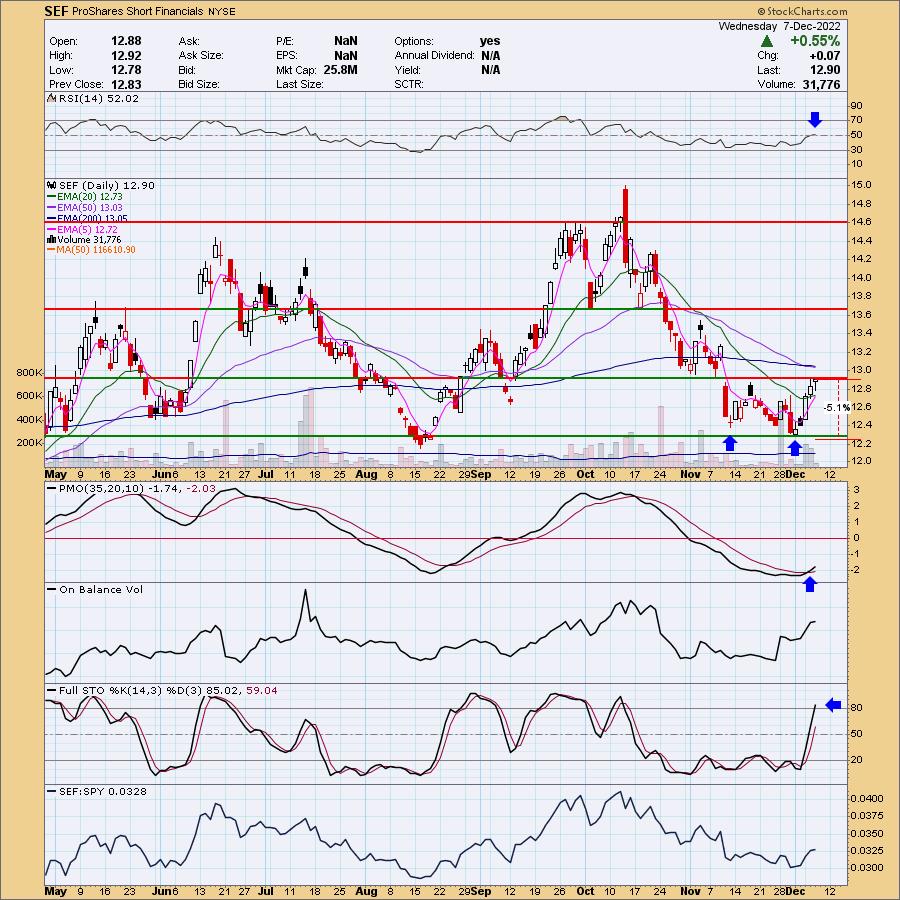Click the 800K volume axis label
The width and height of the screenshot is (900, 900).
coord(30,373)
